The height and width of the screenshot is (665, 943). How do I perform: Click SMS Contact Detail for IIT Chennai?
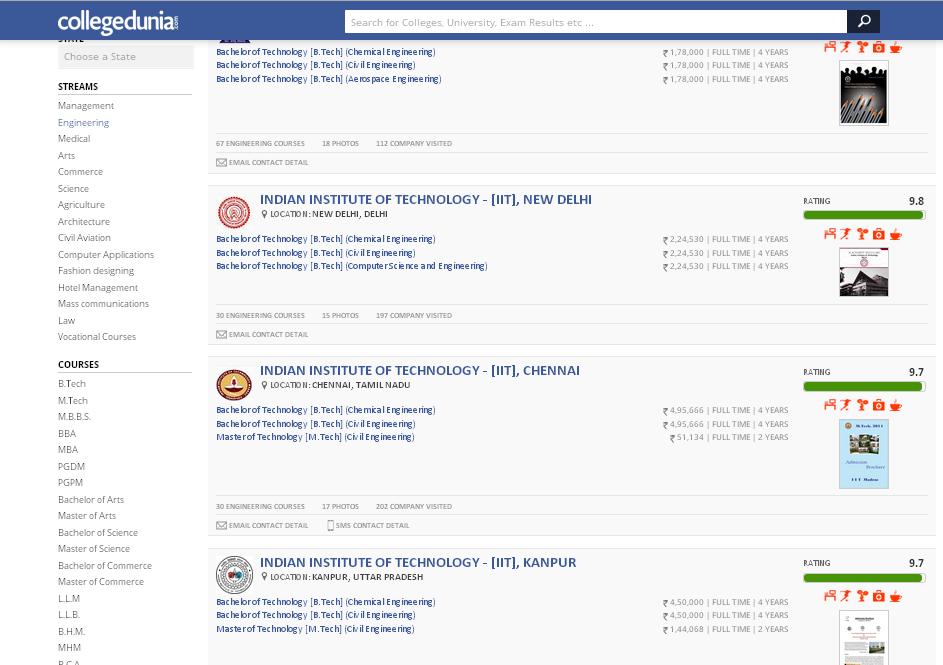[x=372, y=526]
